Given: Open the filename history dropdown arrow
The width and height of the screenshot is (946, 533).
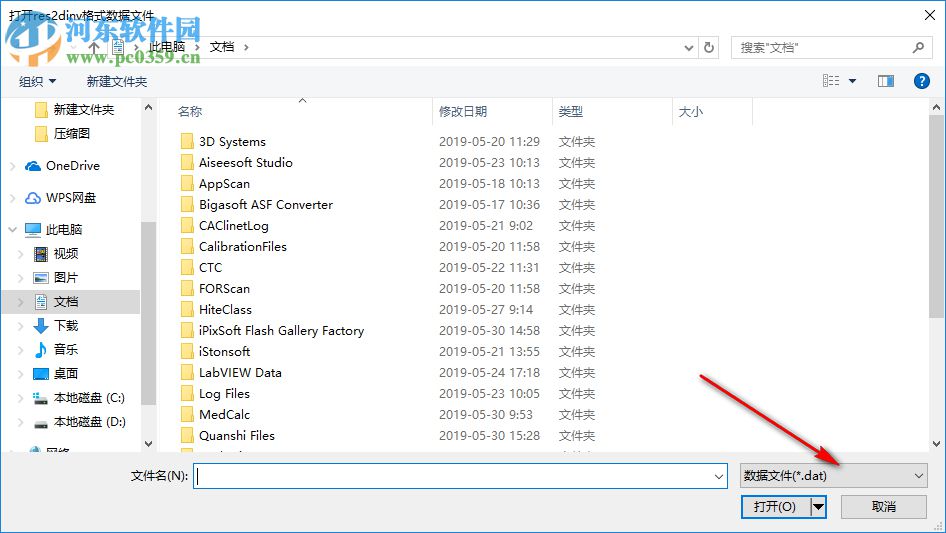Looking at the screenshot, I should [x=719, y=476].
